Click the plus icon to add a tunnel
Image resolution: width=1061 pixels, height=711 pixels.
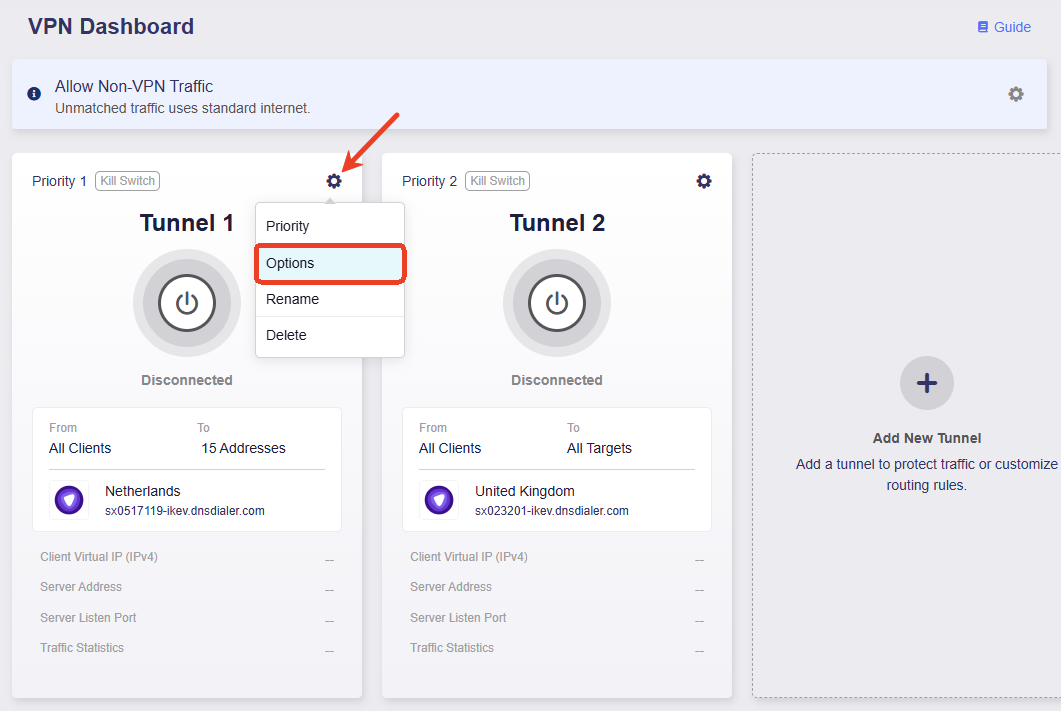926,383
